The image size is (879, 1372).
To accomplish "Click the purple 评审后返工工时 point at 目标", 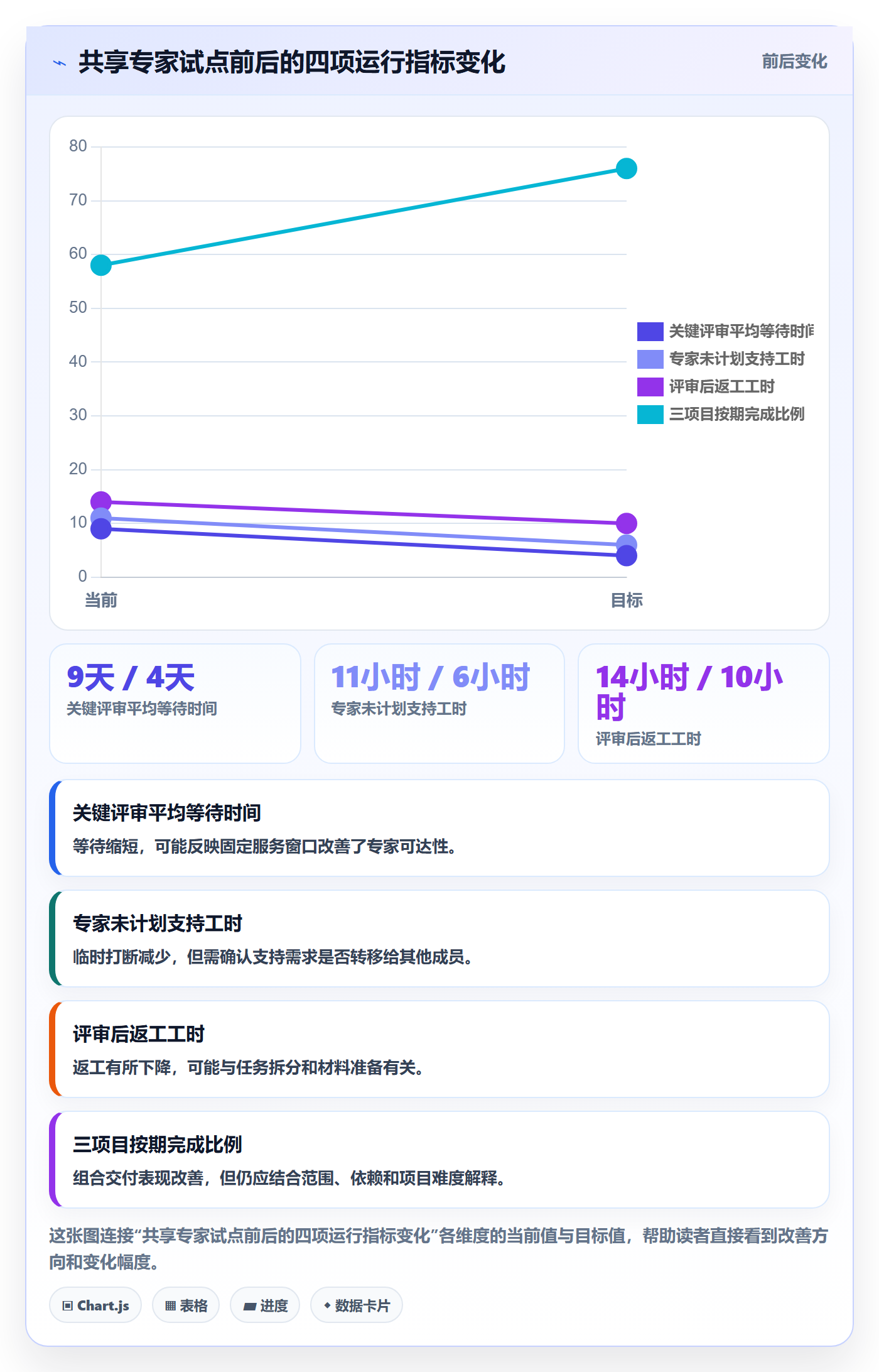I will (x=627, y=523).
